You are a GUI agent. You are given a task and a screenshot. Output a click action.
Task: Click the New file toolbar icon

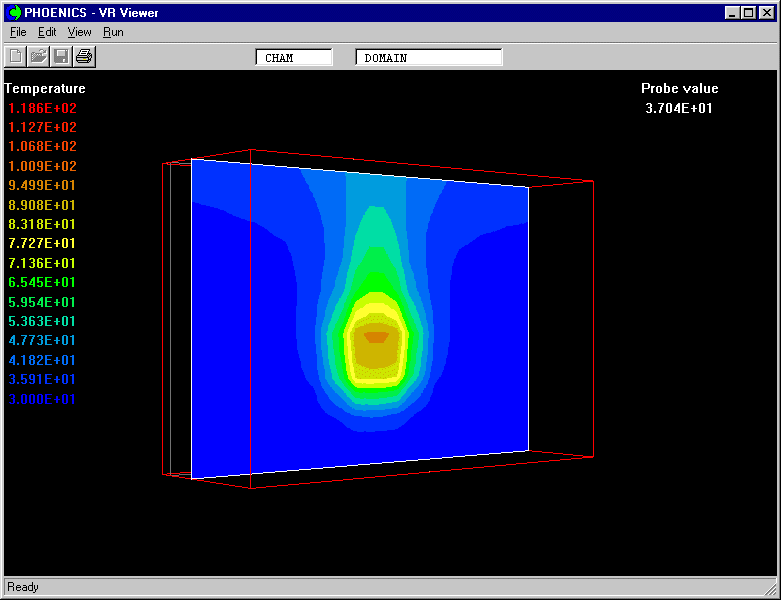click(x=17, y=57)
